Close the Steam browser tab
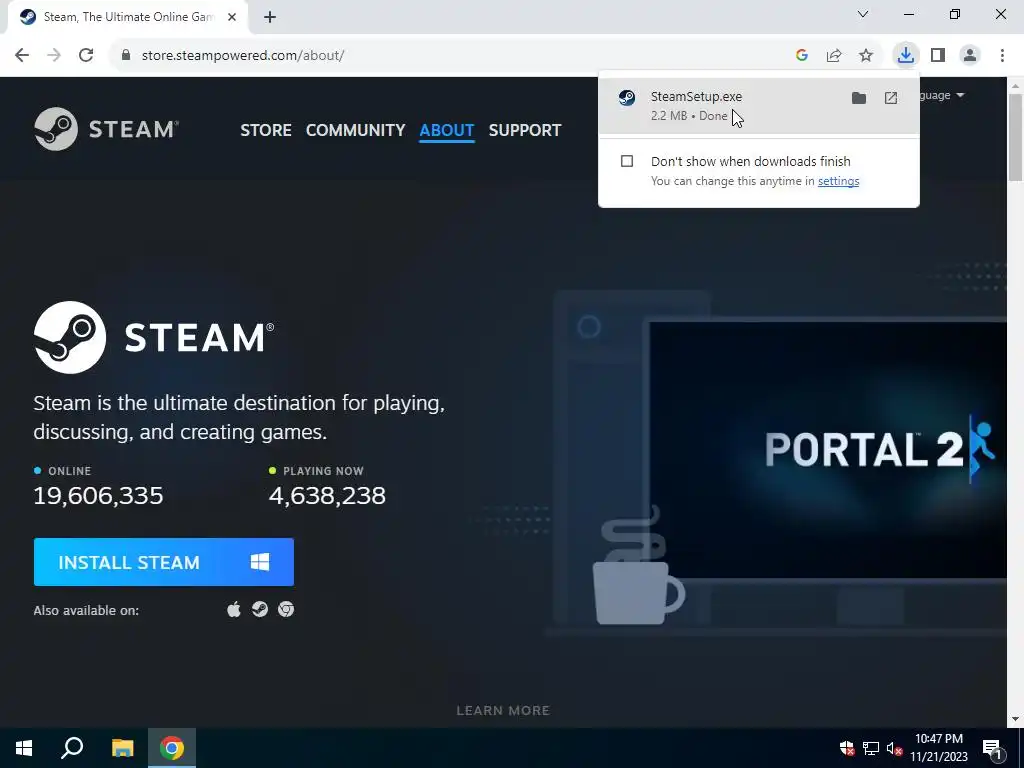This screenshot has height=768, width=1024. point(232,17)
